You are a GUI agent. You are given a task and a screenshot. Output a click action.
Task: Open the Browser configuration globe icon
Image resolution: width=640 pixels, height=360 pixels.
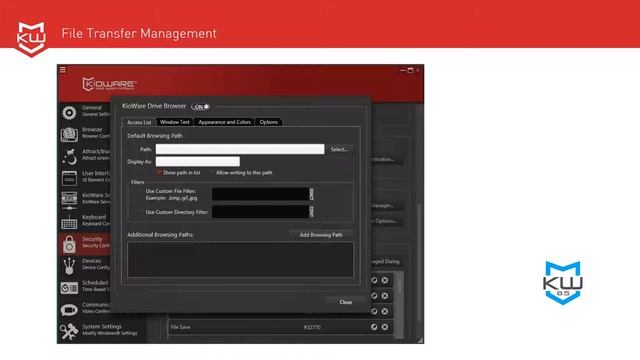tap(69, 134)
